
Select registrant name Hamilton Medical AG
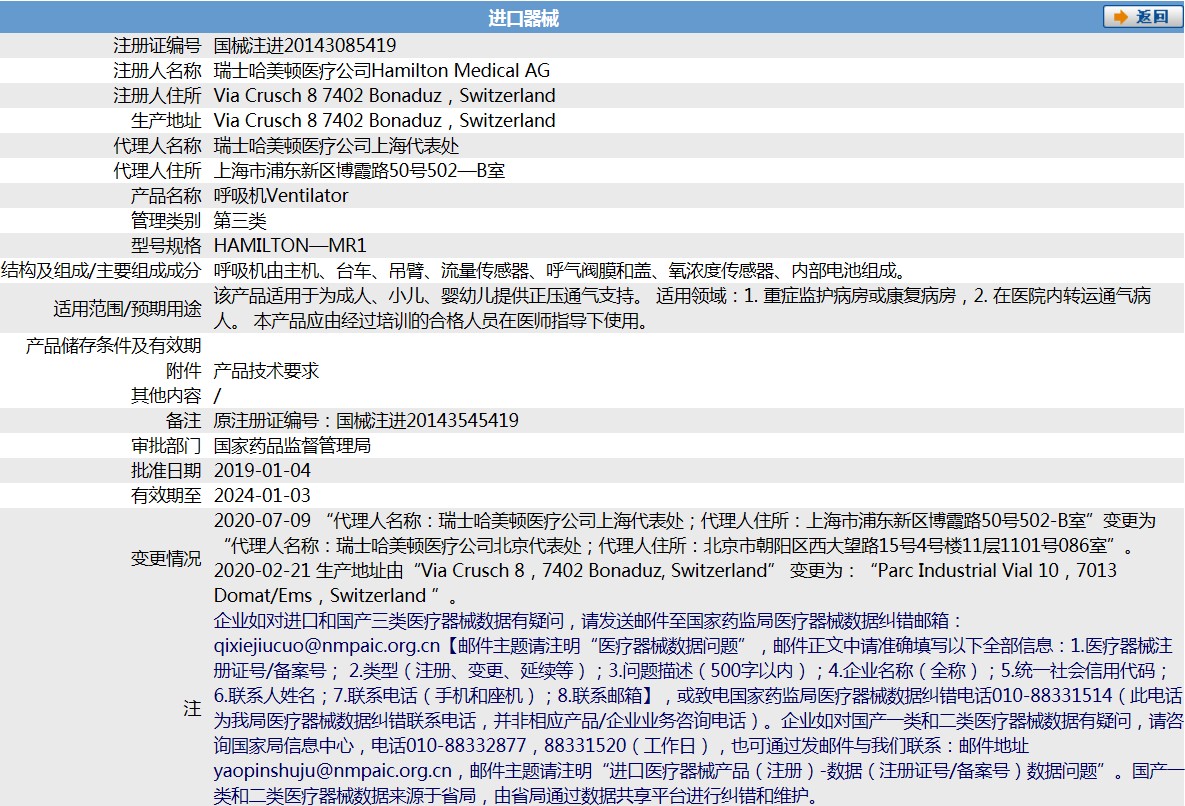click(461, 70)
